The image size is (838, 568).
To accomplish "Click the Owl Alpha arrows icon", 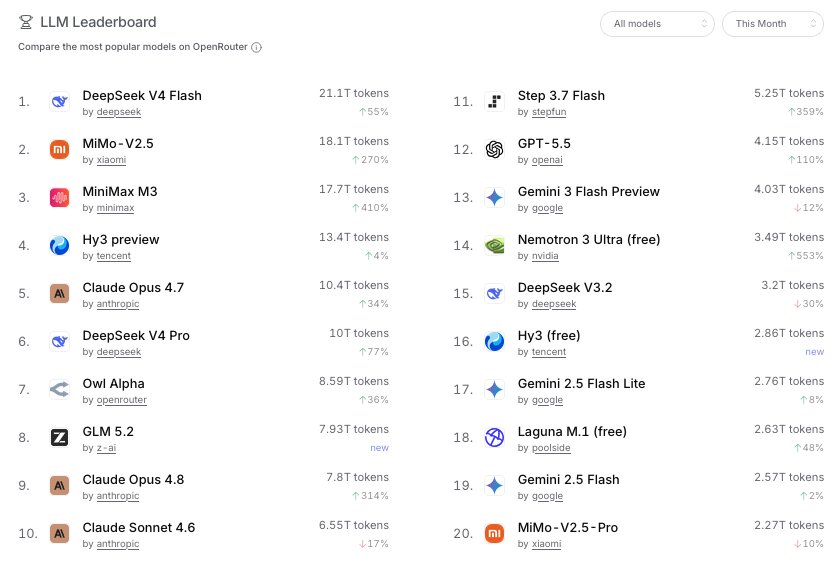I will pos(59,389).
